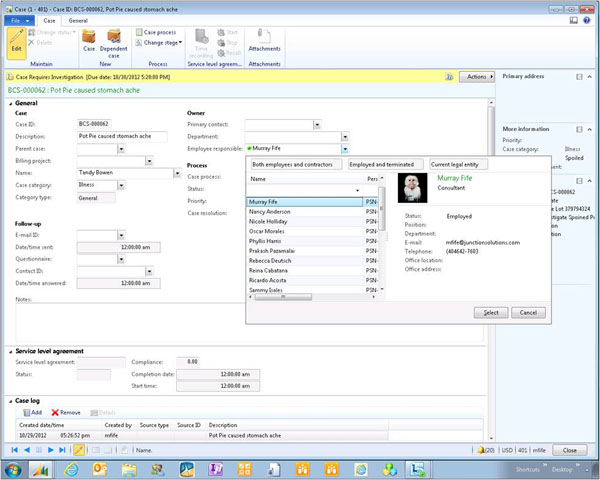600x480 pixels.
Task: Click Cancel in the employee lookup
Action: (529, 312)
